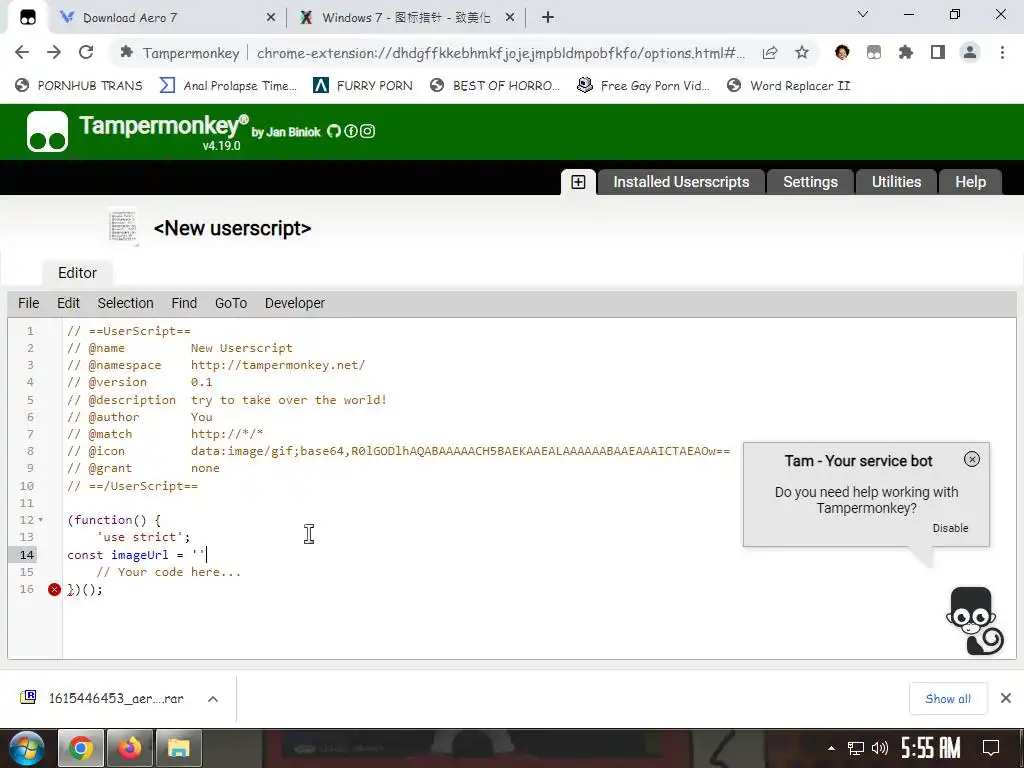Open the Windows Start button
The height and width of the screenshot is (768, 1024).
point(26,748)
